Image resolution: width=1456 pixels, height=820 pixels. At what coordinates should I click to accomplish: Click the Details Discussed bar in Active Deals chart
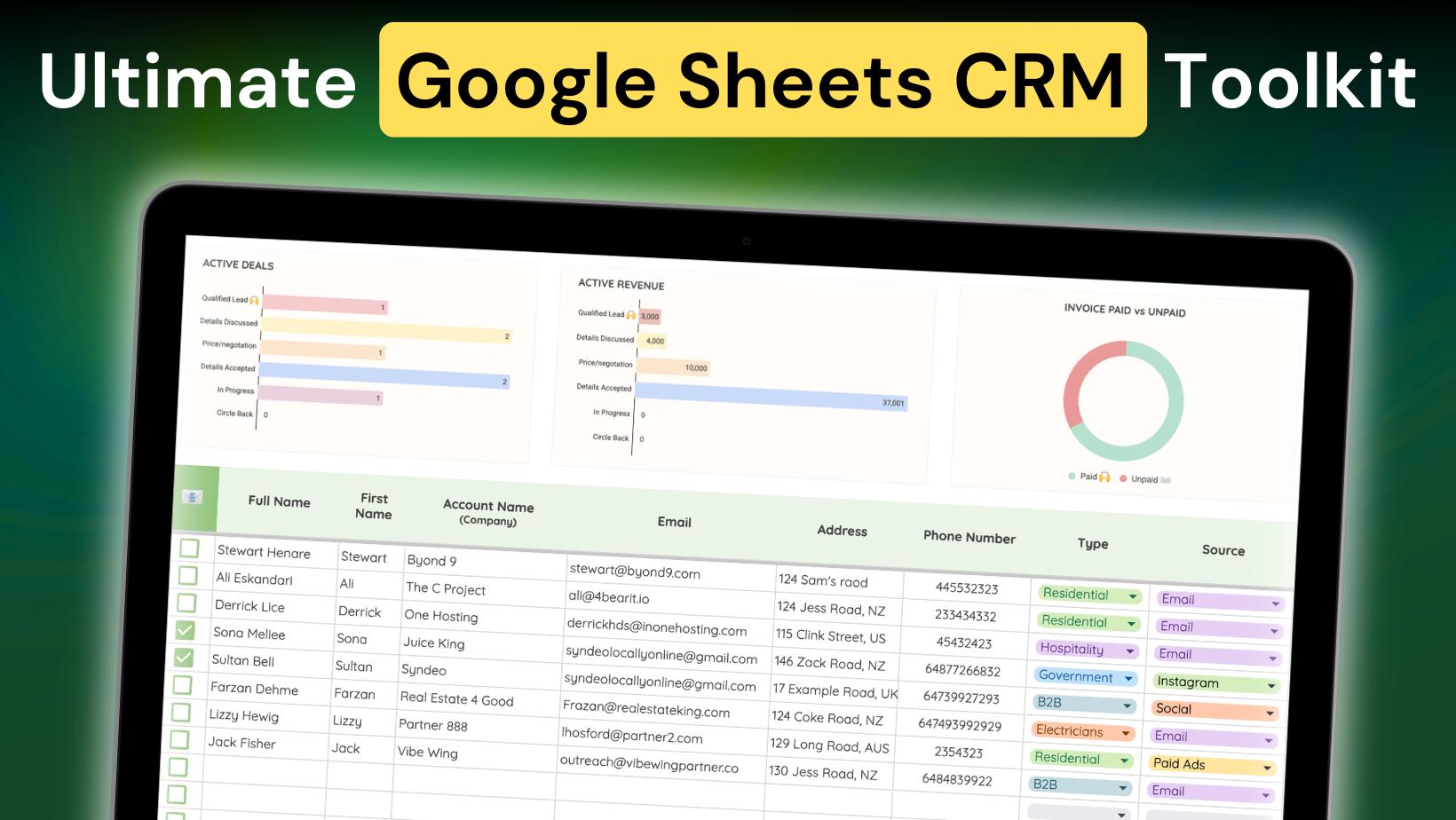click(x=387, y=330)
